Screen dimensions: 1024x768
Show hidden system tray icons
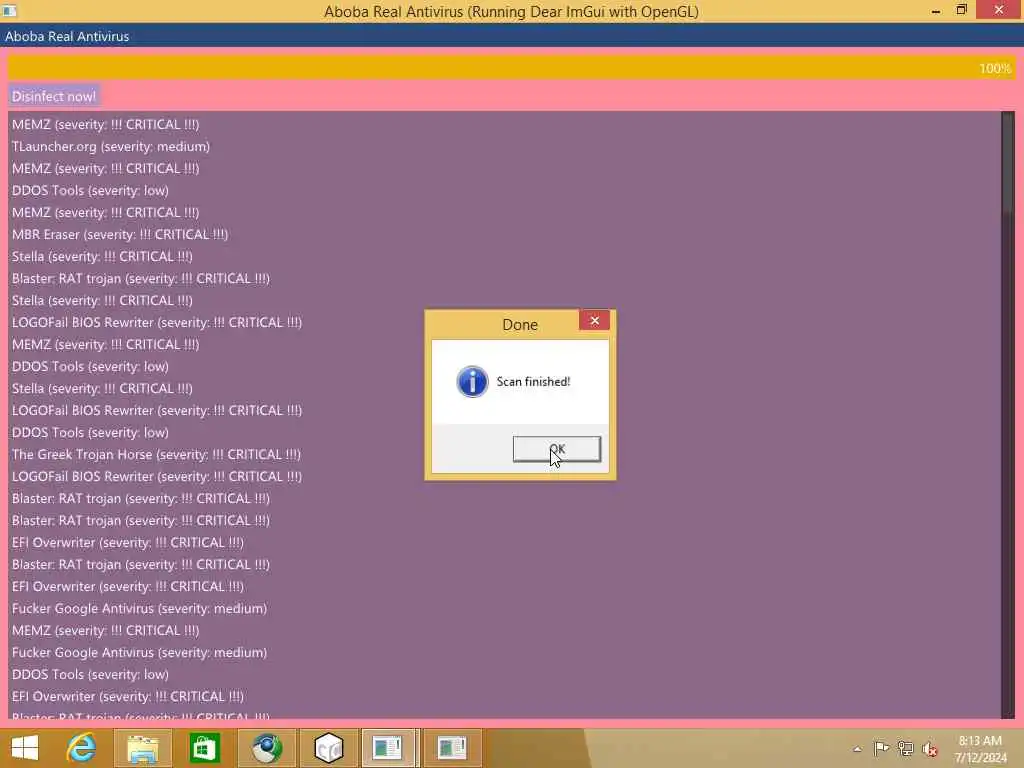click(x=857, y=749)
